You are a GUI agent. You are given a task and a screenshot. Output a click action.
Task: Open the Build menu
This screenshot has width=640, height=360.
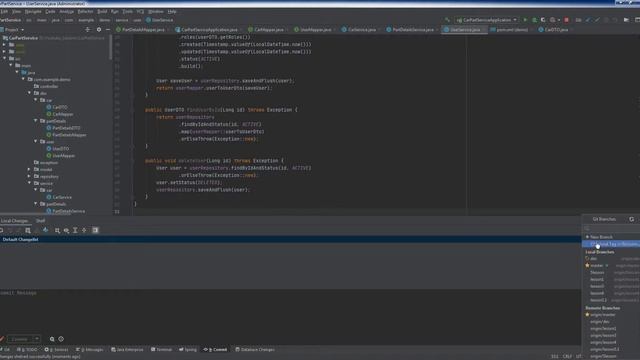[102, 11]
